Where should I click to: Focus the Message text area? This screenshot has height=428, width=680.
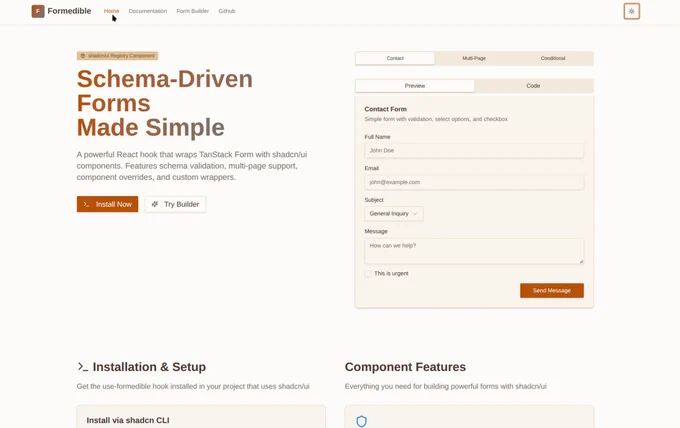(474, 251)
